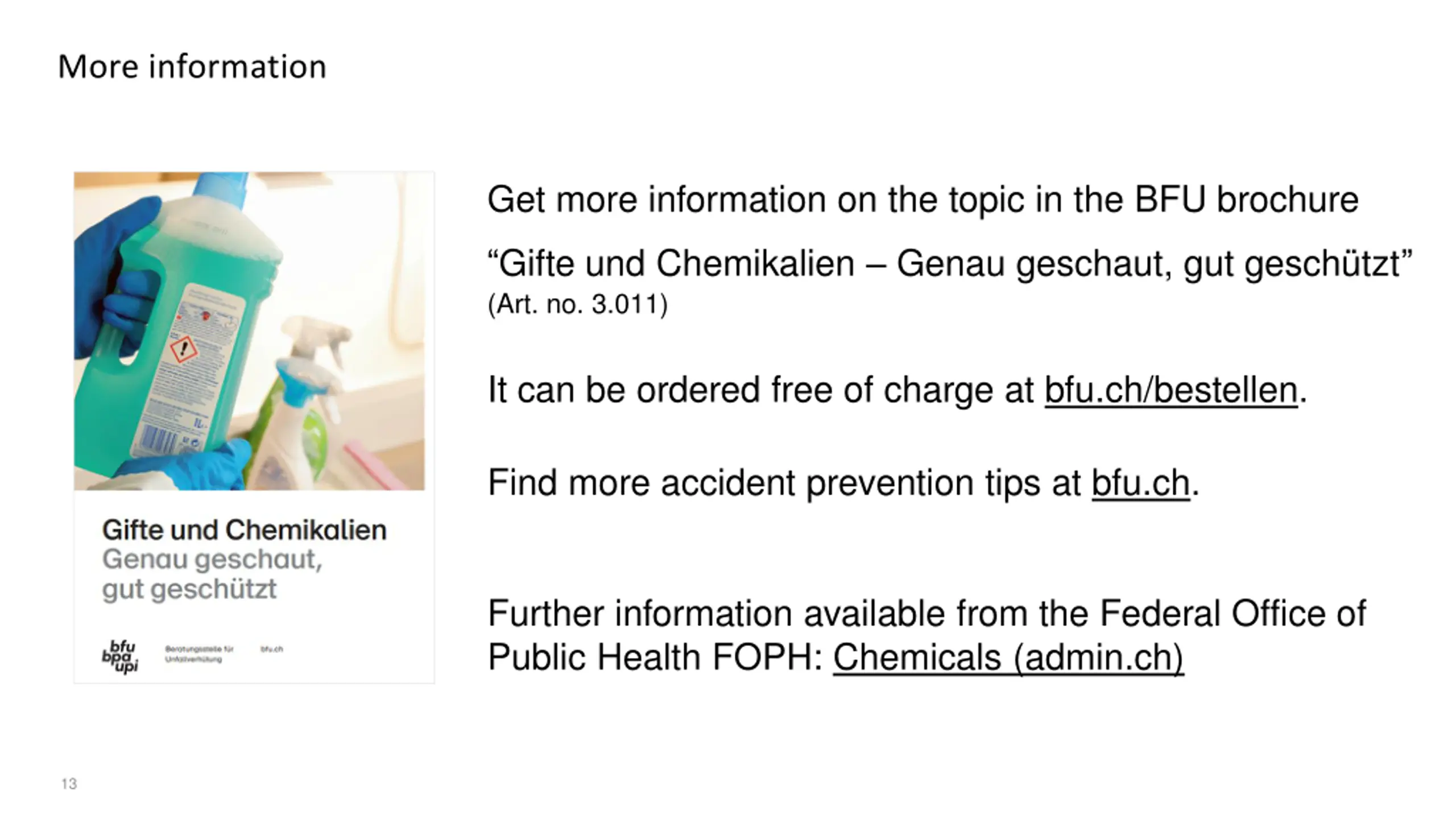This screenshot has height=819, width=1456.
Task: Select the "(Art. no. 3.011)" text
Action: tap(577, 304)
